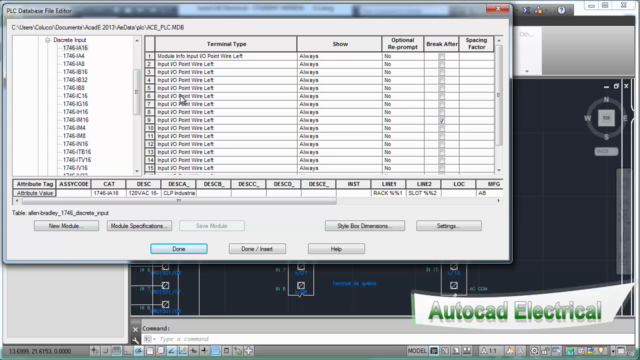Select module 1746-IM16 in tree
Viewport: 640px width, 360px height.
(x=76, y=120)
